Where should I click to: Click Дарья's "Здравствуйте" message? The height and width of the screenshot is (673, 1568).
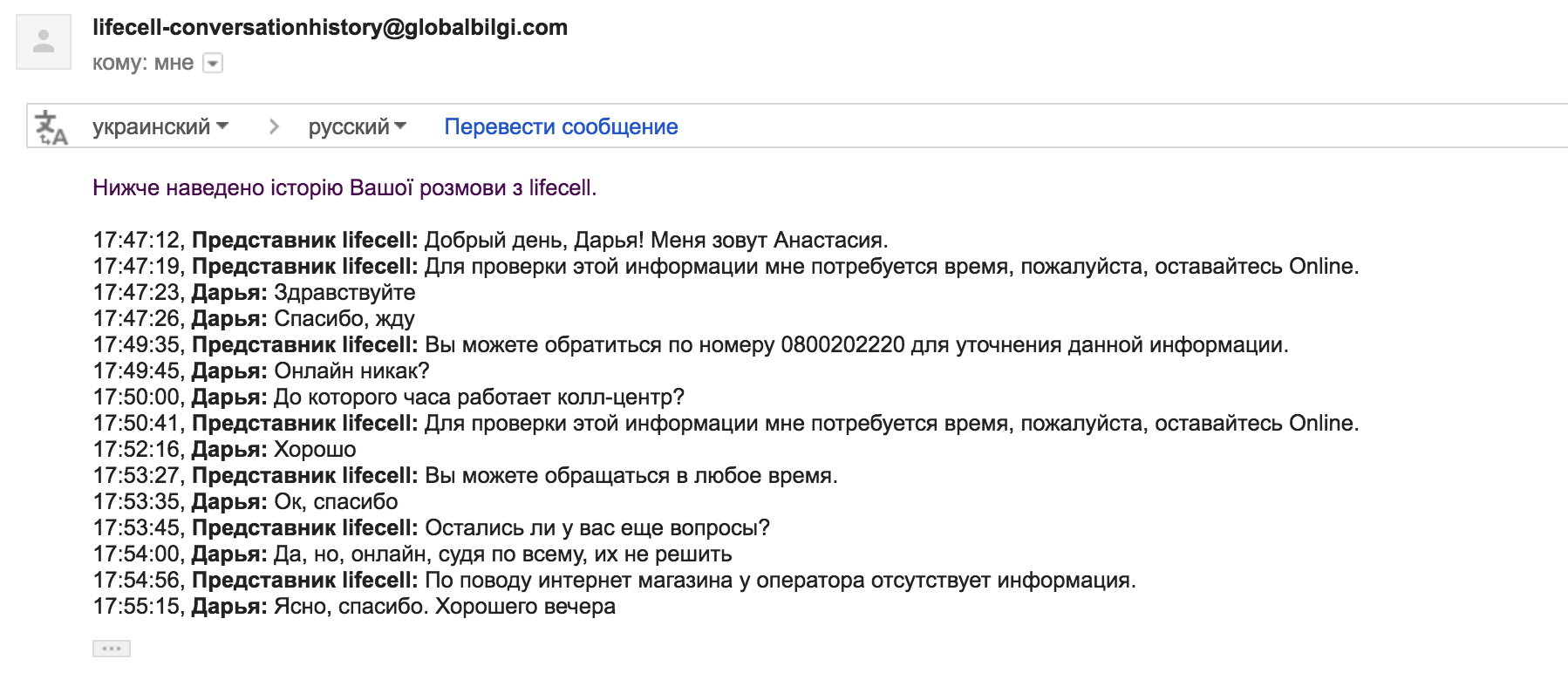coord(344,293)
